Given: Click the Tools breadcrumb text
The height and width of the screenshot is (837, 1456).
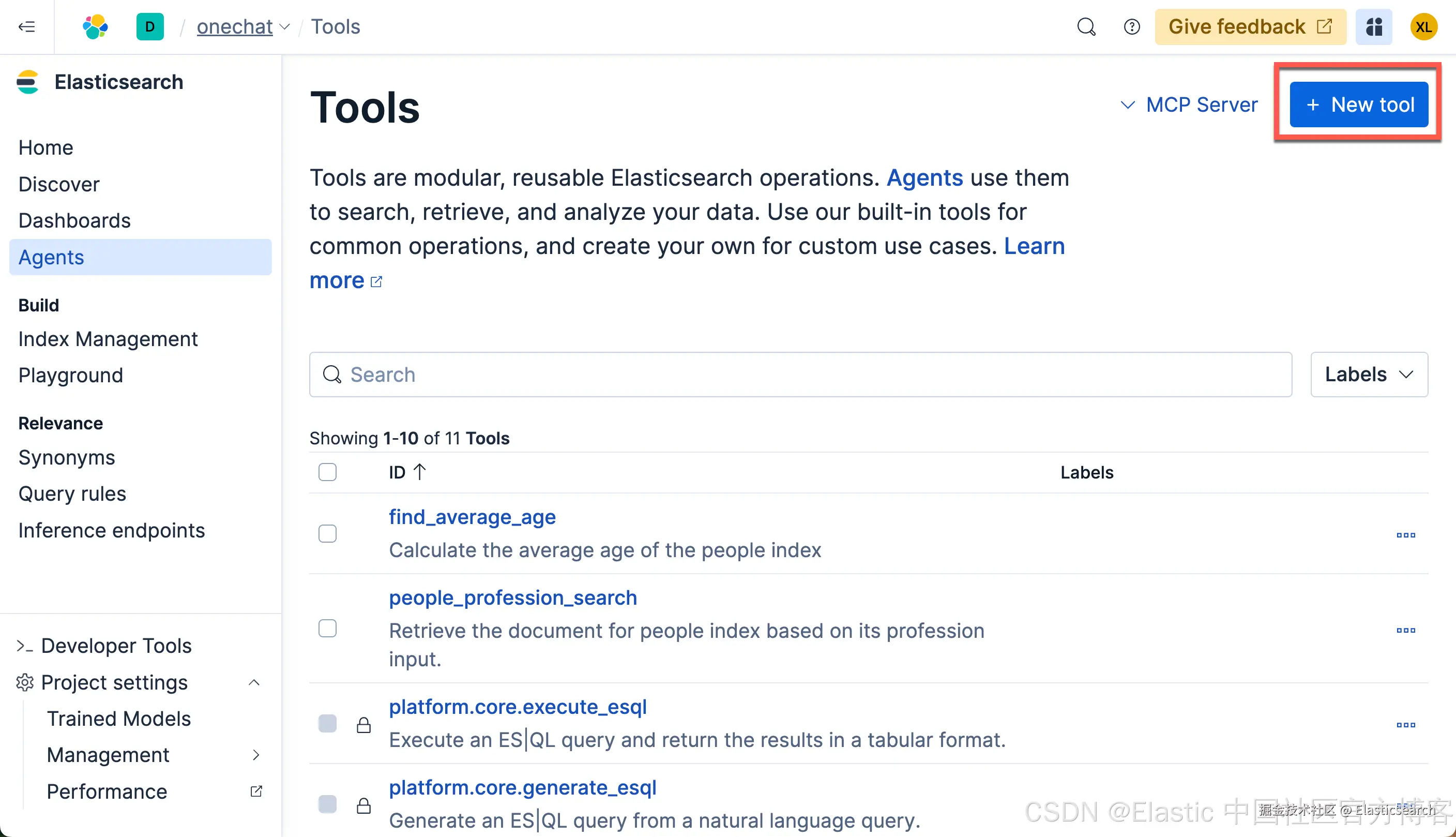Looking at the screenshot, I should (336, 26).
